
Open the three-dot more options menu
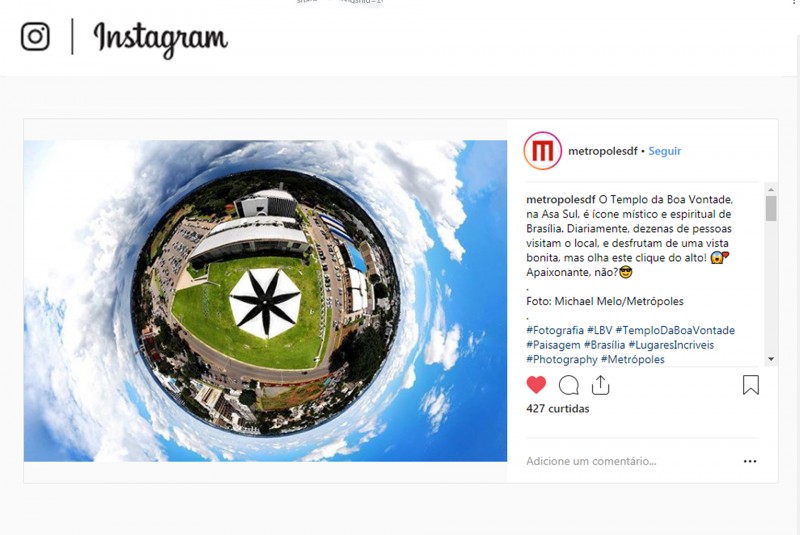pyautogui.click(x=750, y=461)
